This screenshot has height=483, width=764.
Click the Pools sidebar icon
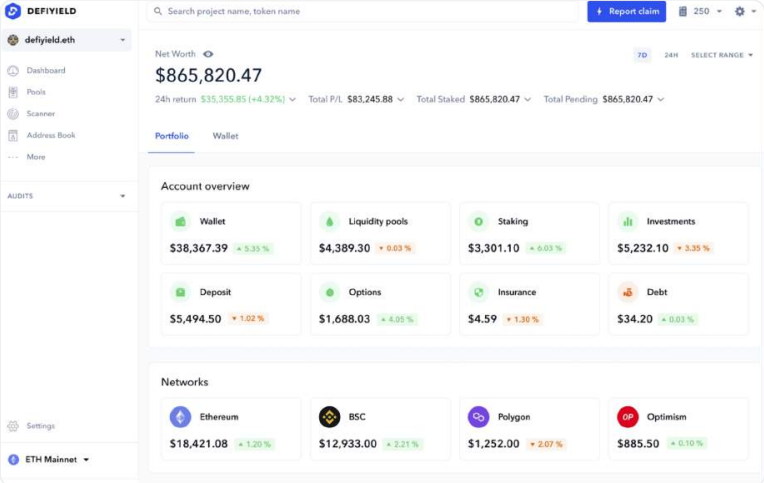[x=13, y=92]
